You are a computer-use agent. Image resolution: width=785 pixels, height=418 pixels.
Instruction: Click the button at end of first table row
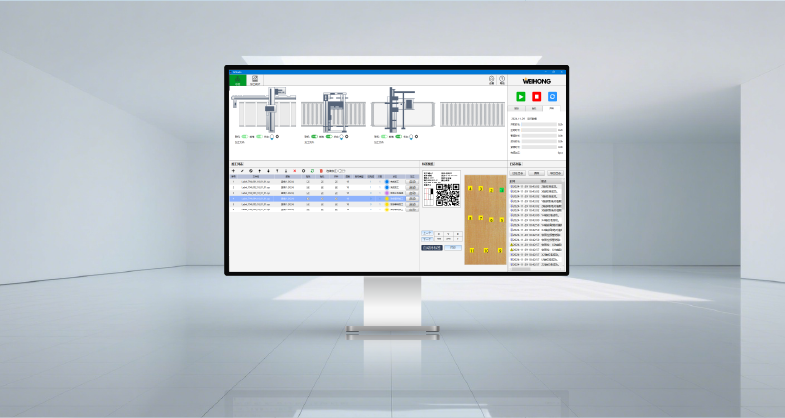coord(412,181)
